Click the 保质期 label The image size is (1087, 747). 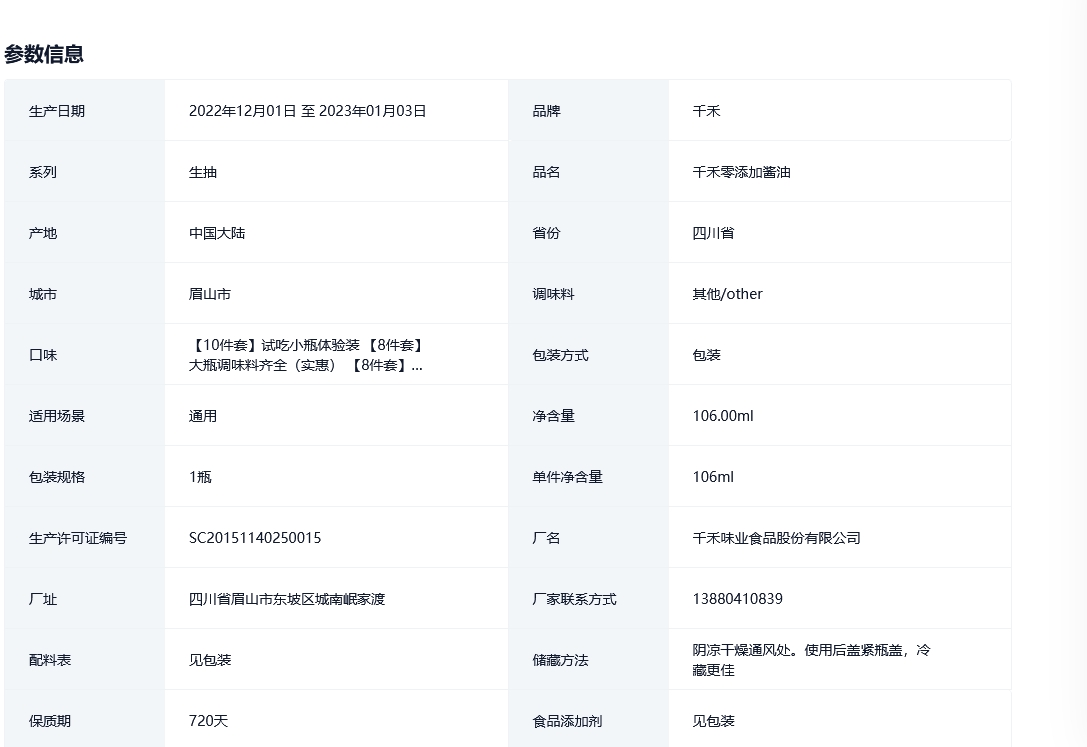49,721
